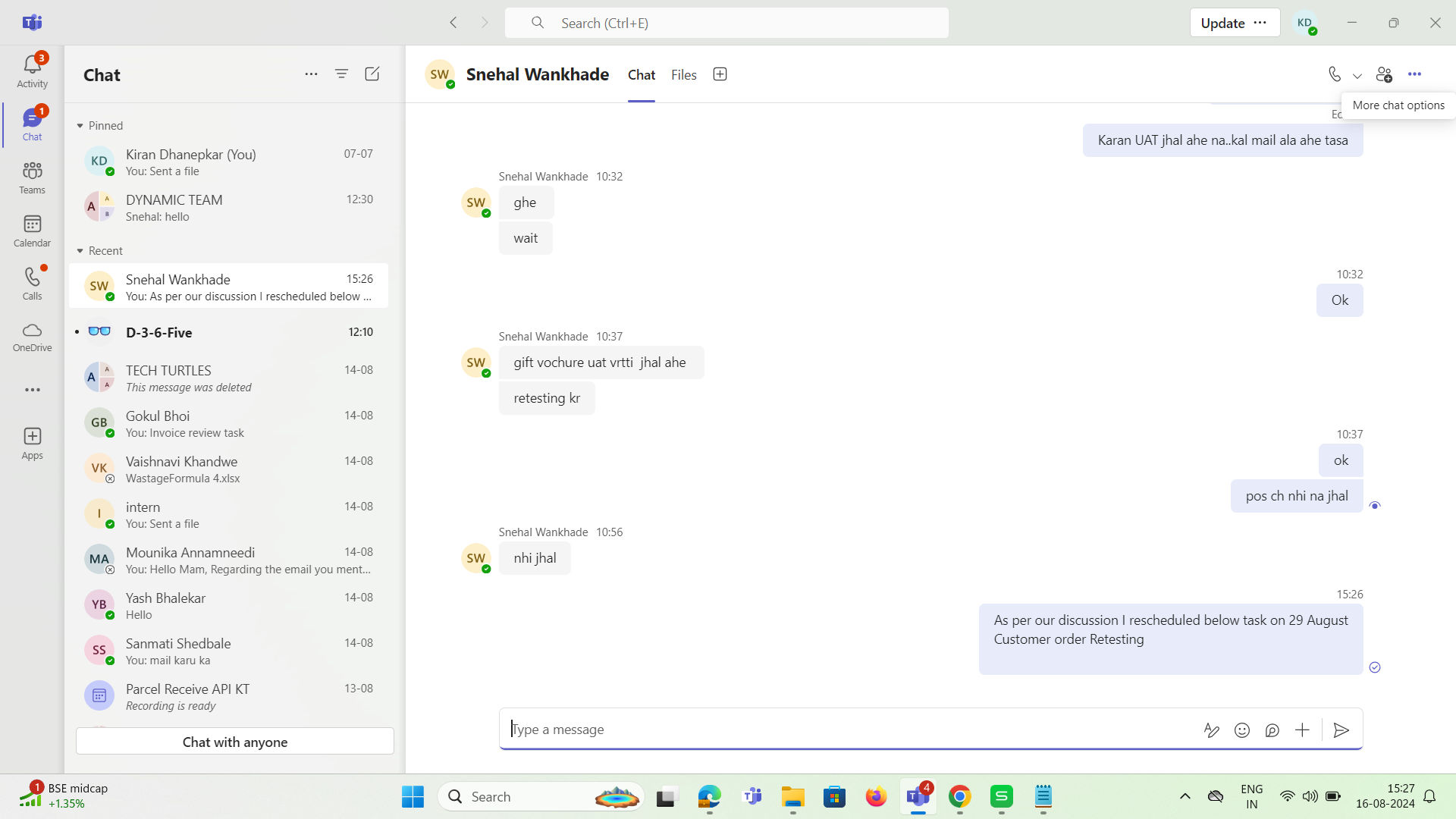The width and height of the screenshot is (1456, 819).
Task: Click the Microsoft Teams logo
Action: click(32, 23)
